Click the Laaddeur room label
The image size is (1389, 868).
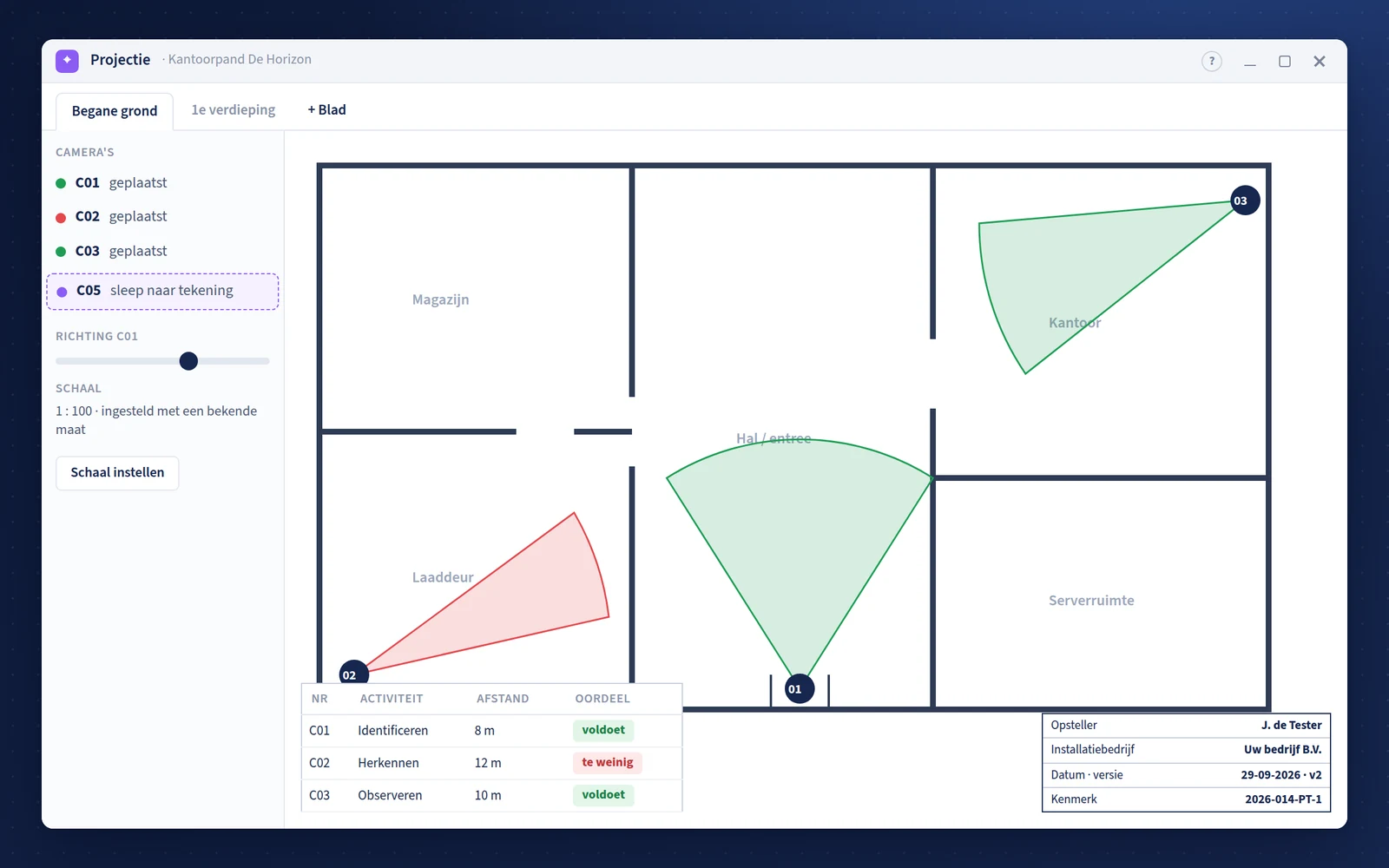coord(443,577)
